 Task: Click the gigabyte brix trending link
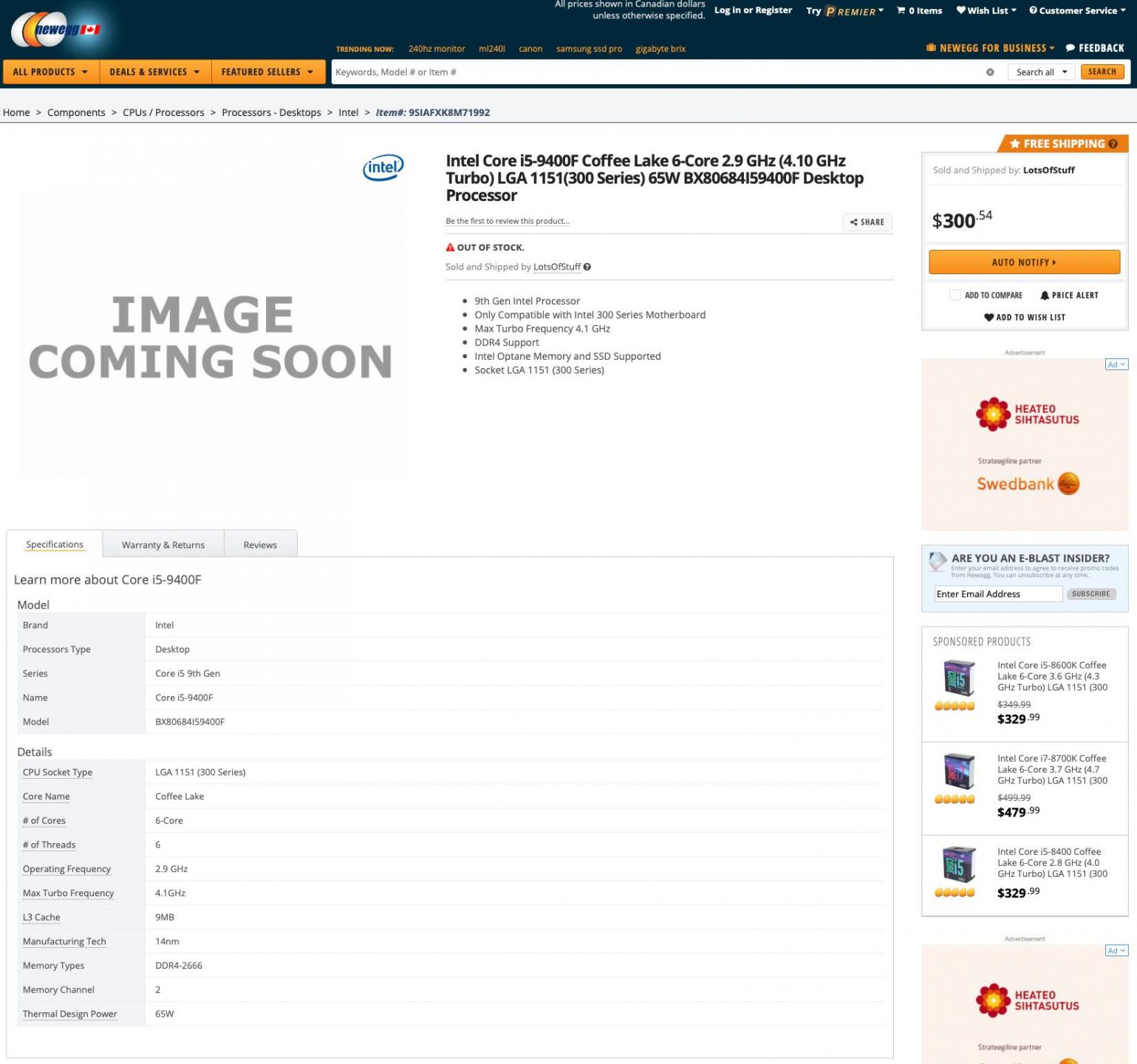(660, 49)
